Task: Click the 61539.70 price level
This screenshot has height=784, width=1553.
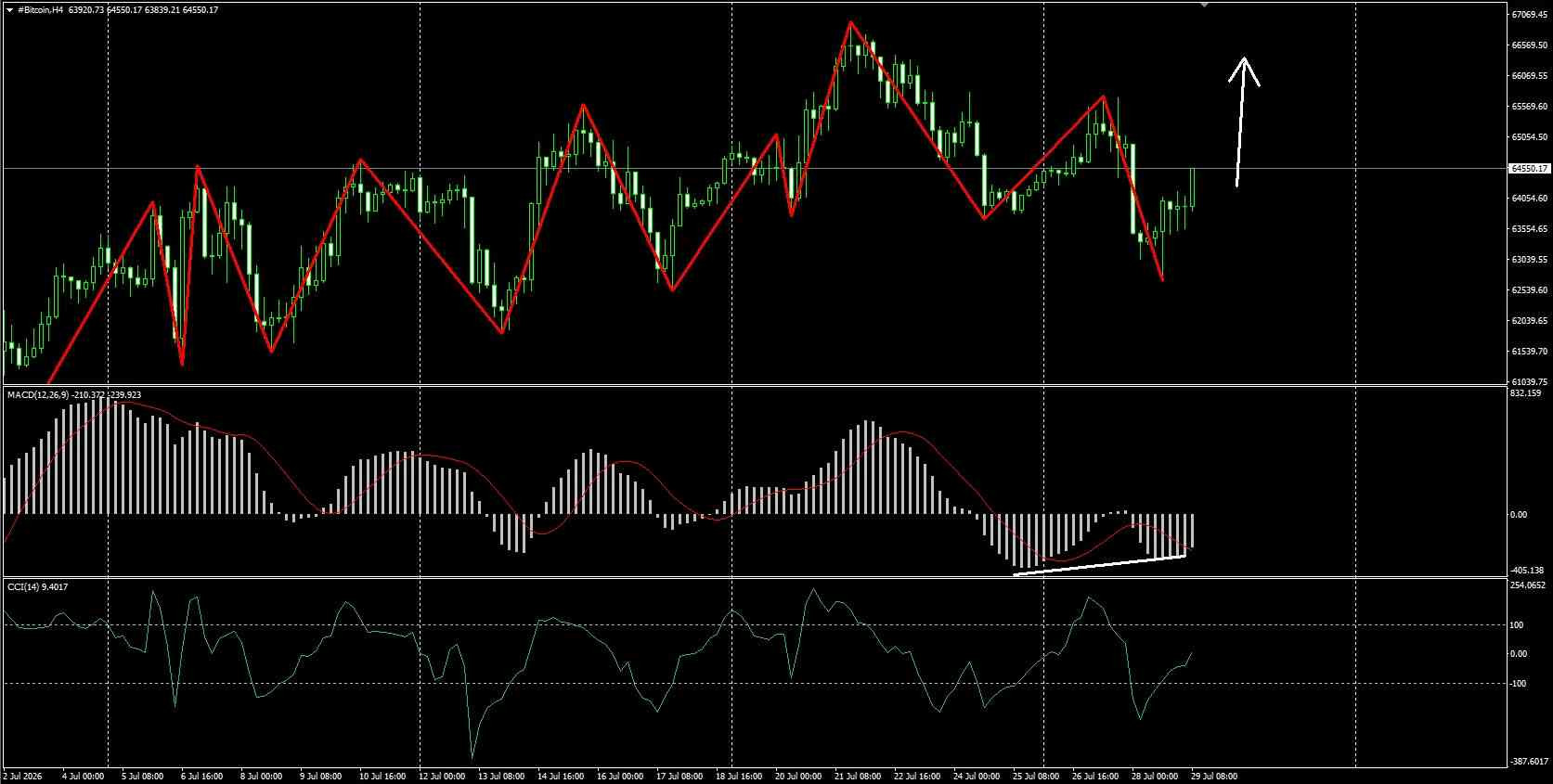Action: [x=1528, y=352]
